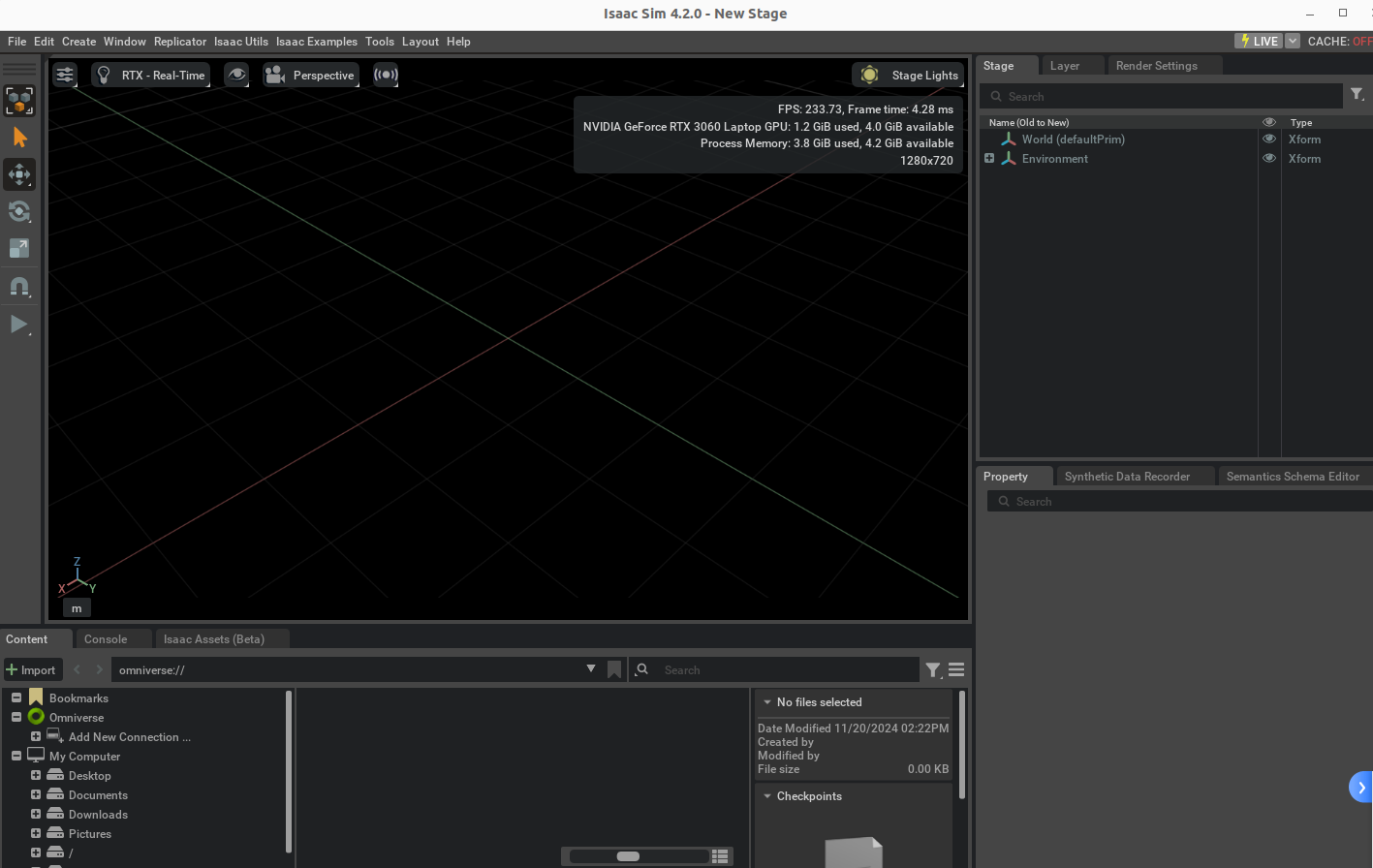Go forward in Content browser history

(99, 669)
